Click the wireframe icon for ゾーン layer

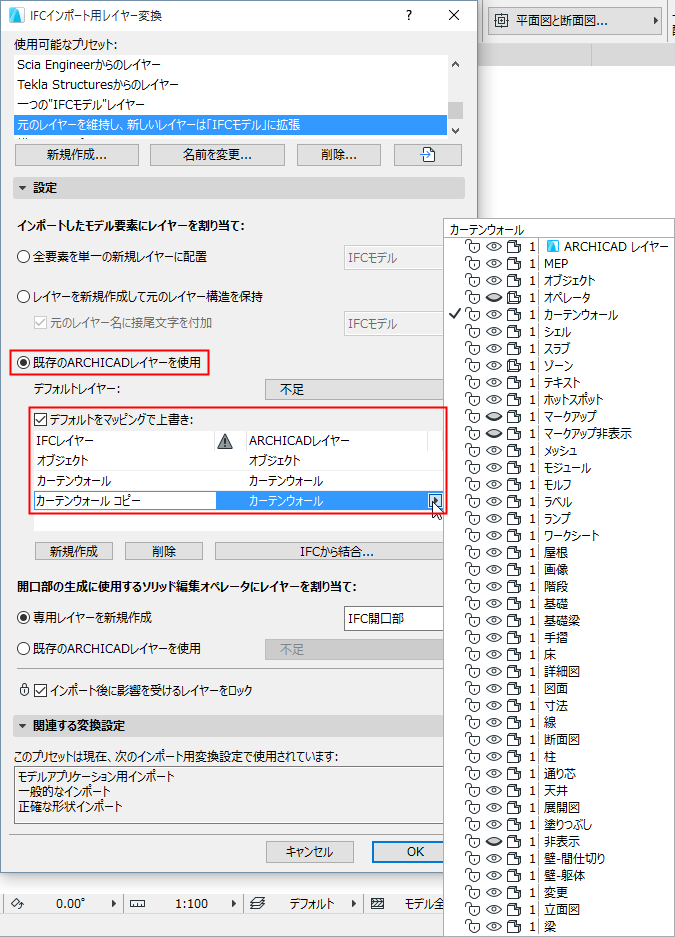click(514, 365)
